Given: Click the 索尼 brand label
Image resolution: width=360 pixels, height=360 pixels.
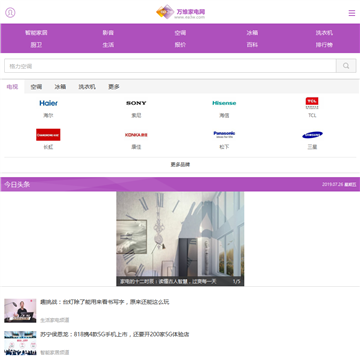Looking at the screenshot, I should point(136,115).
